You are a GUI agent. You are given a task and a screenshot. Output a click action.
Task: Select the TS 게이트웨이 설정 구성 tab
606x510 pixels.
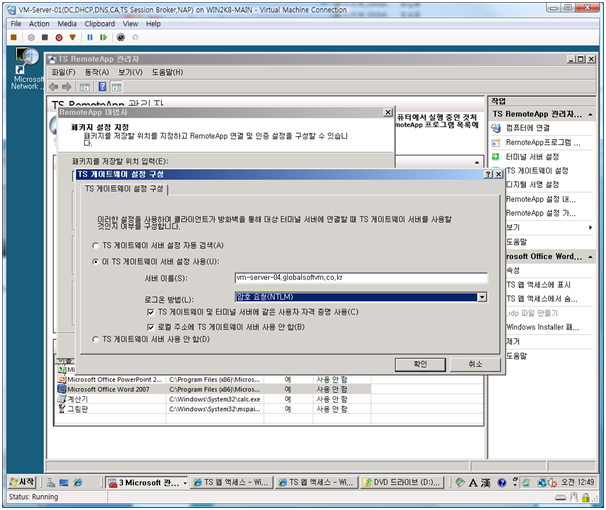point(124,189)
